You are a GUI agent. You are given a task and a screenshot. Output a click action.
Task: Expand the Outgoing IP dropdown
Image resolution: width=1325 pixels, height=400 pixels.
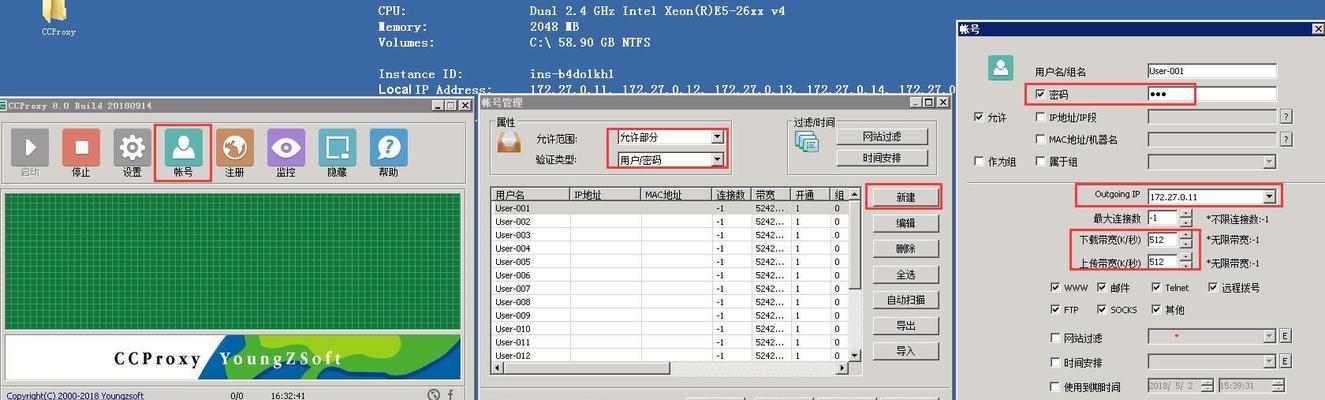1270,196
